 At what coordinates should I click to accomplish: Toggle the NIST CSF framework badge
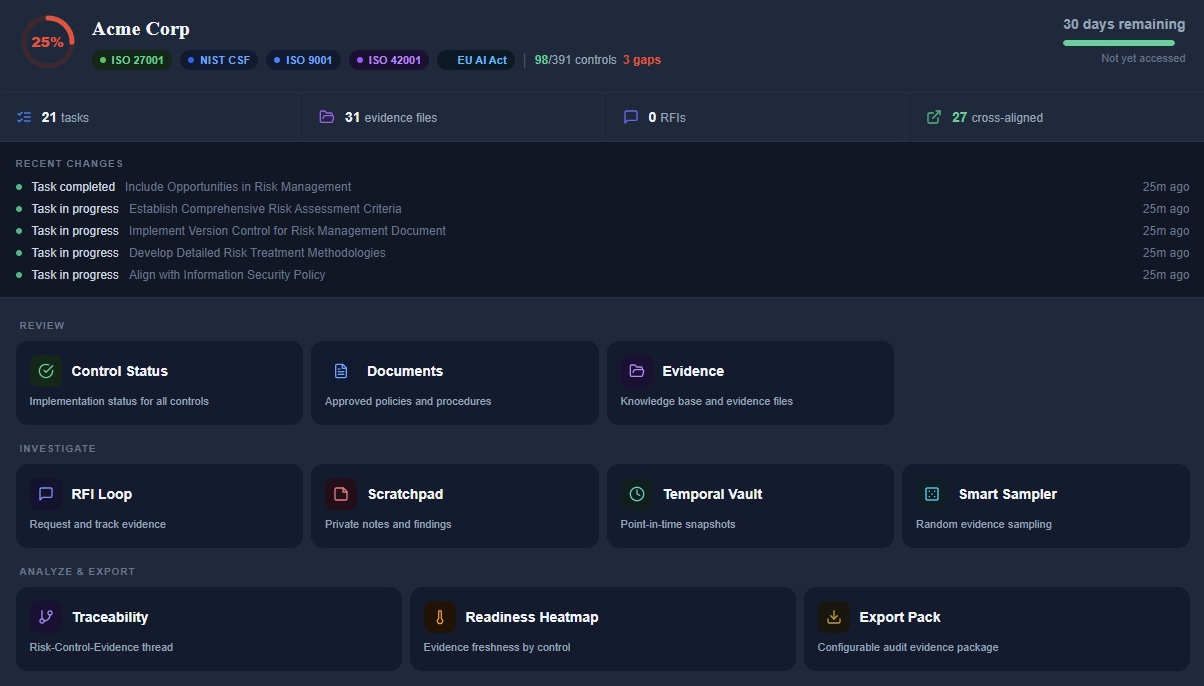[219, 60]
